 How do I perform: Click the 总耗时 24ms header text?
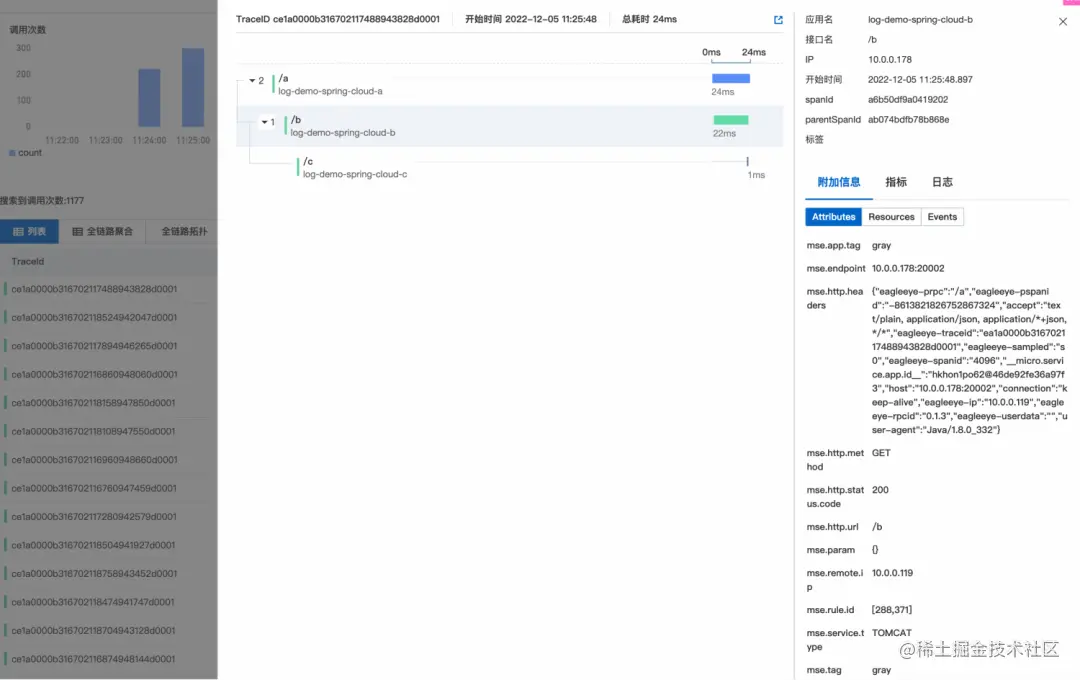650,19
